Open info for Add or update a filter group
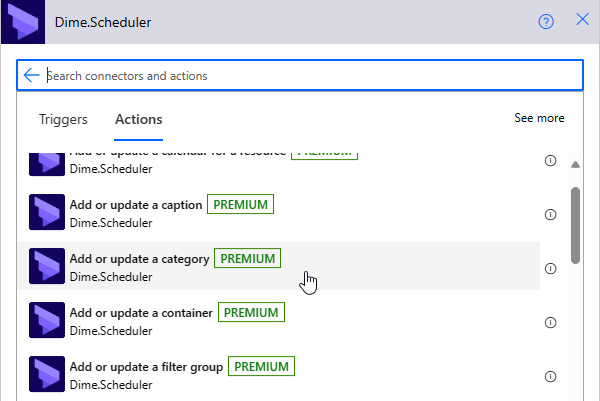 tap(550, 376)
